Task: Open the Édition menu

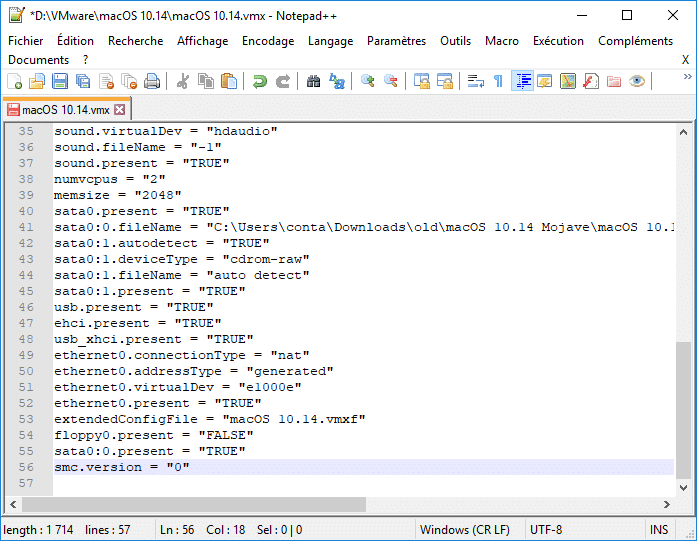Action: (x=75, y=41)
